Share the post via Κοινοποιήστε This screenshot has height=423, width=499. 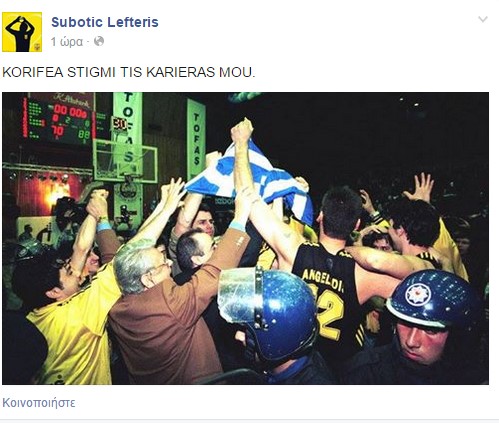[39, 403]
